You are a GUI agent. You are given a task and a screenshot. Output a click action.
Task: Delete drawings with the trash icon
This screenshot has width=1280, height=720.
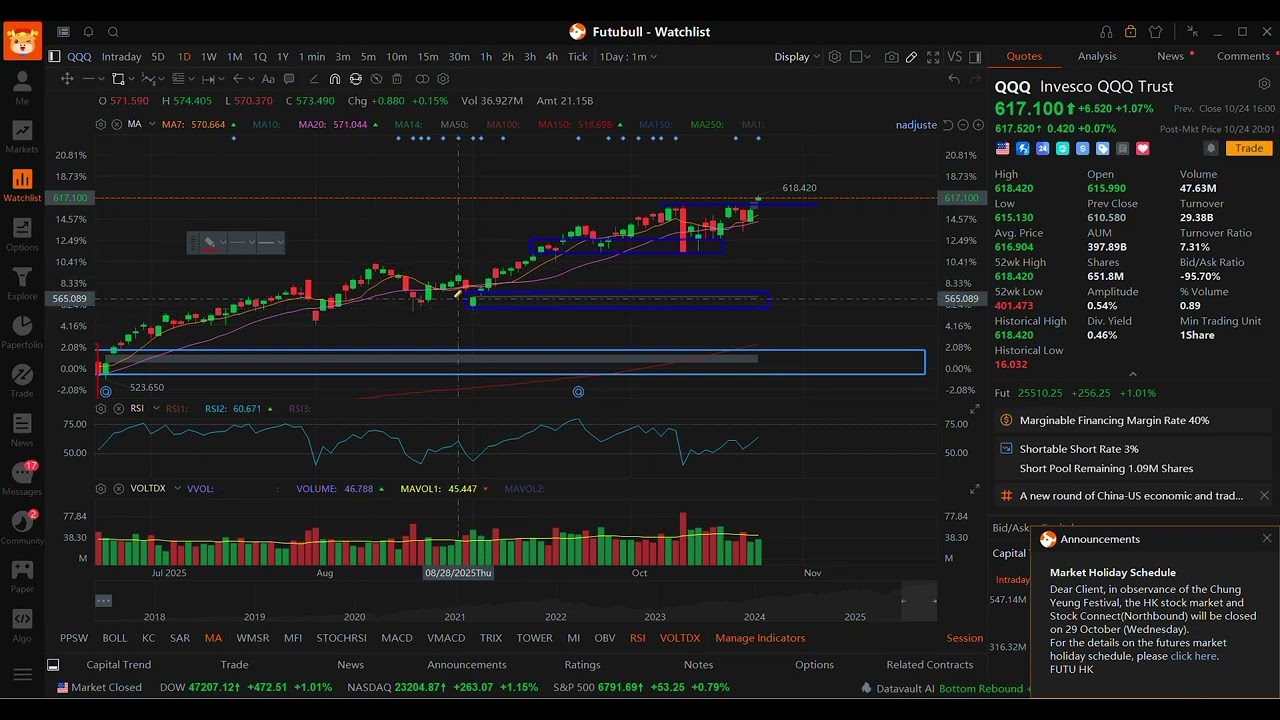(x=397, y=79)
